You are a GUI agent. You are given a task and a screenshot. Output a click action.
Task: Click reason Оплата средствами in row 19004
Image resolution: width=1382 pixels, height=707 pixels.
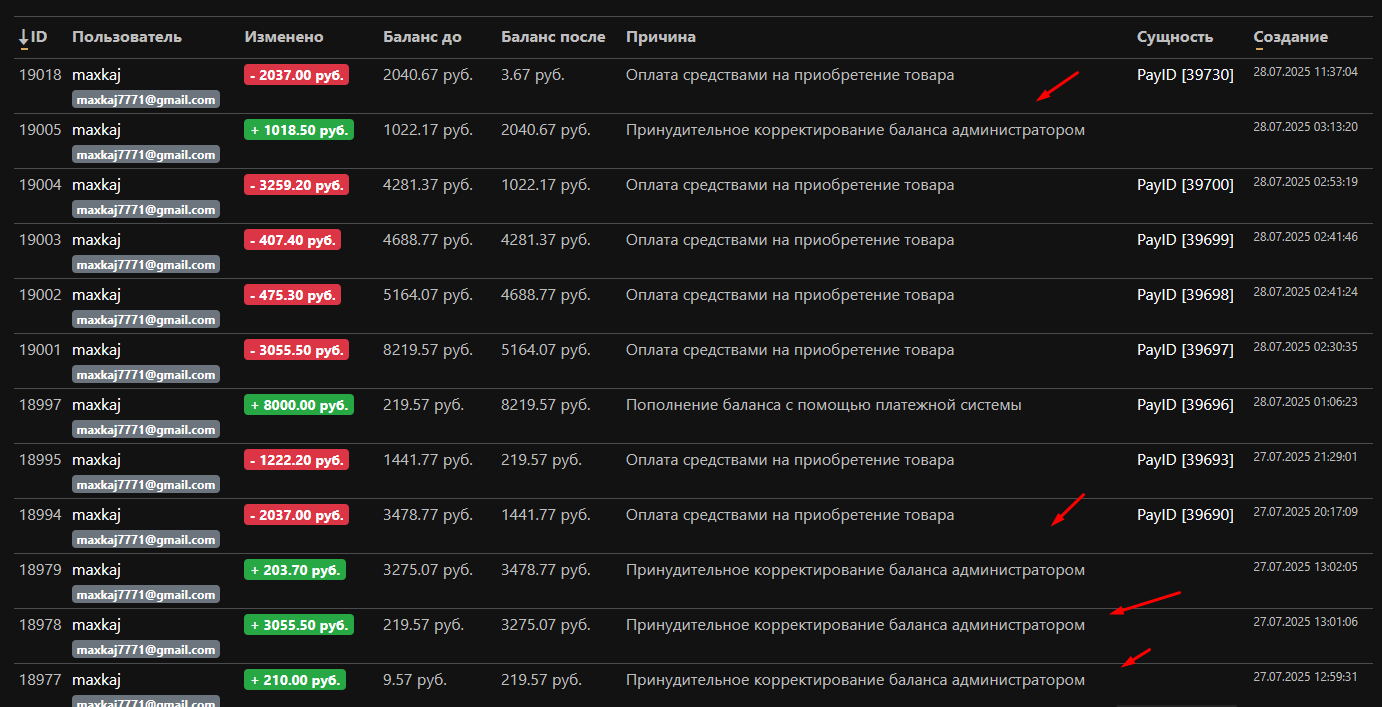[x=790, y=185]
